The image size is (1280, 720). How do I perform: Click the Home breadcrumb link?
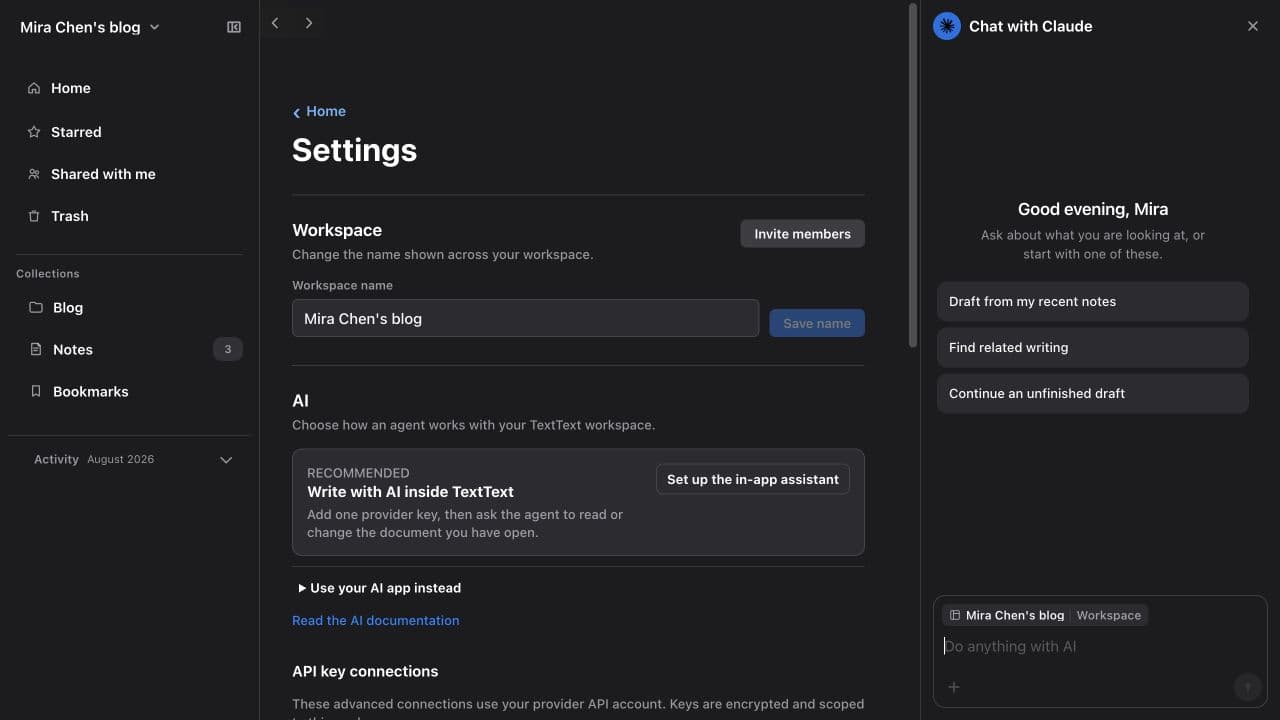coord(319,112)
